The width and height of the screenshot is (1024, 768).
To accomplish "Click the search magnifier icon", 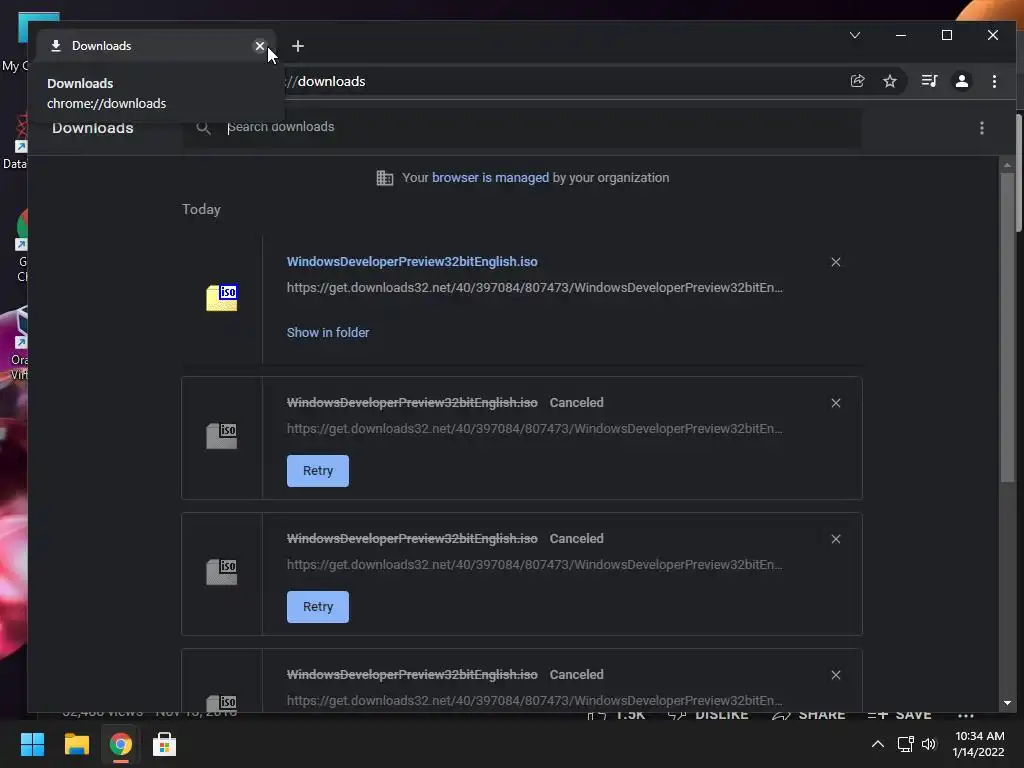I will [204, 128].
